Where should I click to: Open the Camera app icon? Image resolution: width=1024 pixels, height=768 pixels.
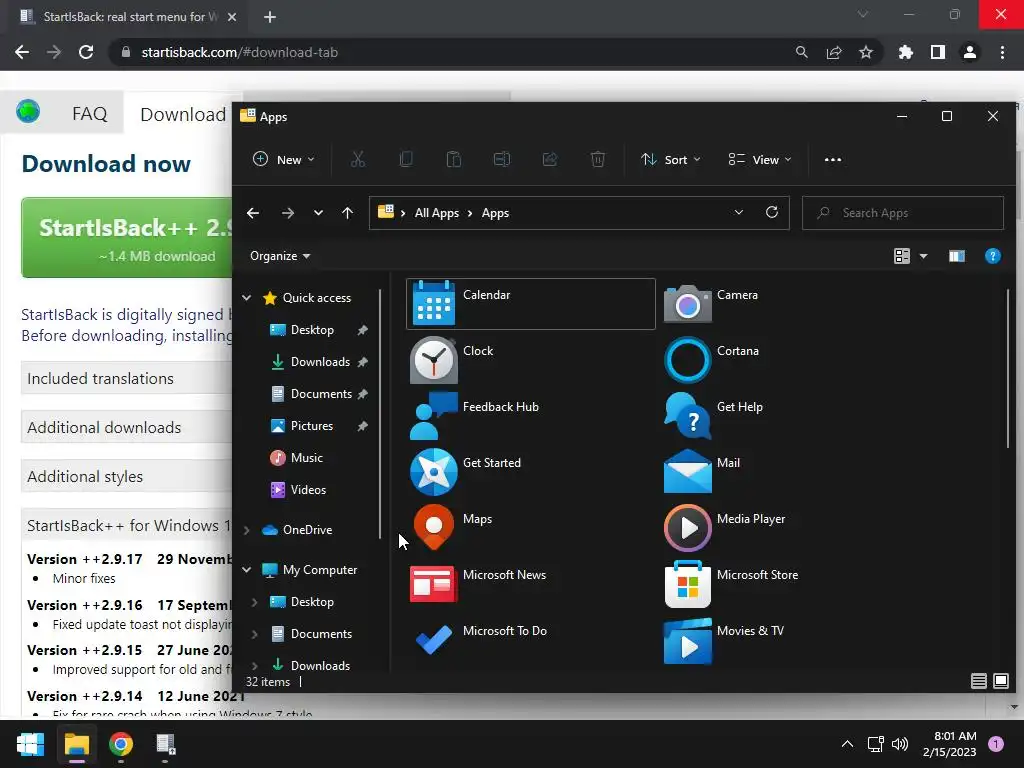click(x=687, y=304)
